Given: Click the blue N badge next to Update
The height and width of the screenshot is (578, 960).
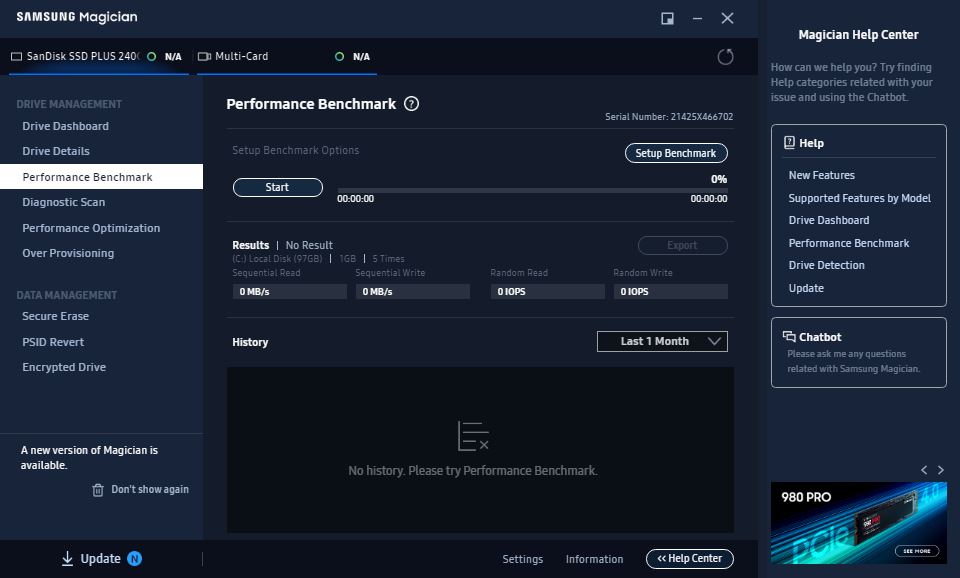Looking at the screenshot, I should pos(135,558).
